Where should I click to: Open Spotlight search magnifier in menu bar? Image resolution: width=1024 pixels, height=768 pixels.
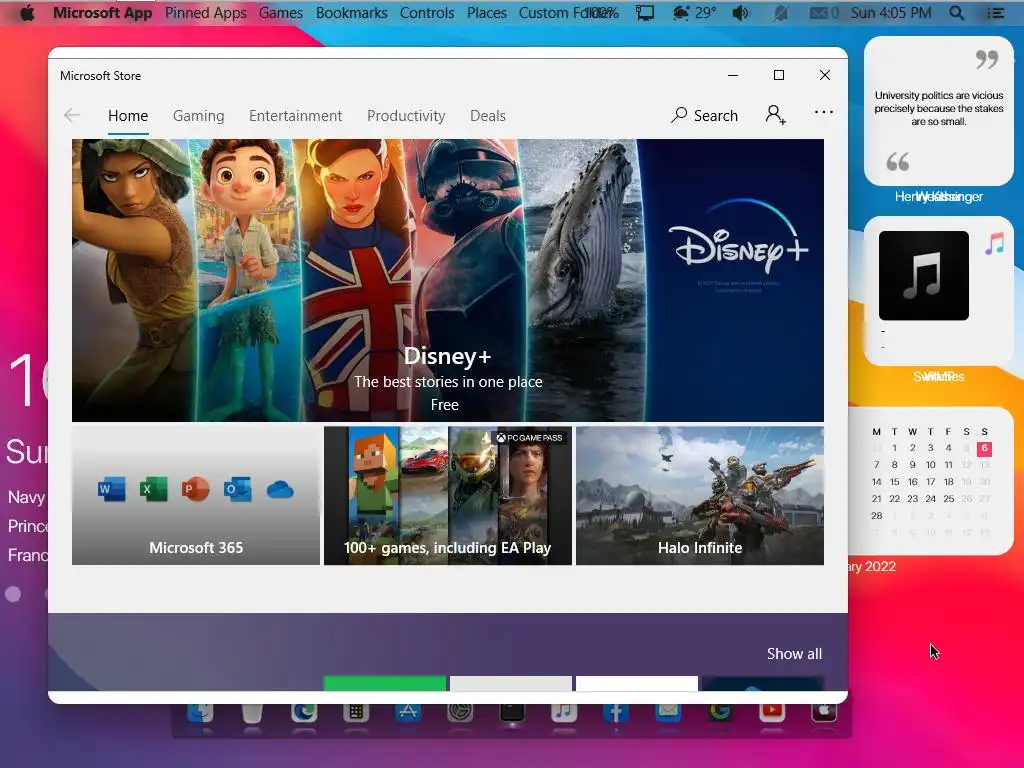point(957,13)
